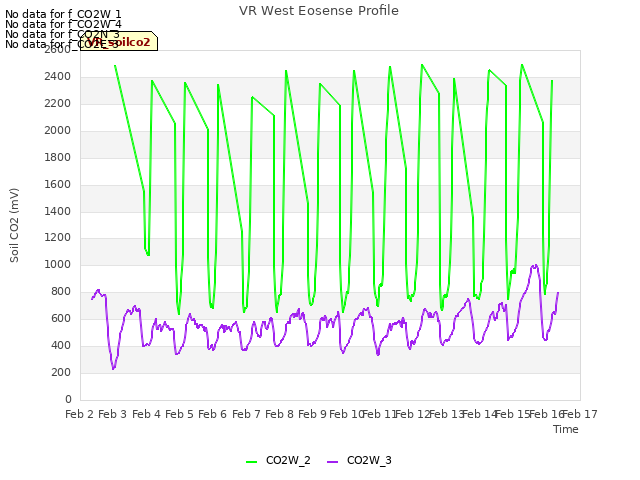Click the Feb 8 x-axis tick label
Image resolution: width=640 pixels, height=480 pixels.
pos(279,414)
